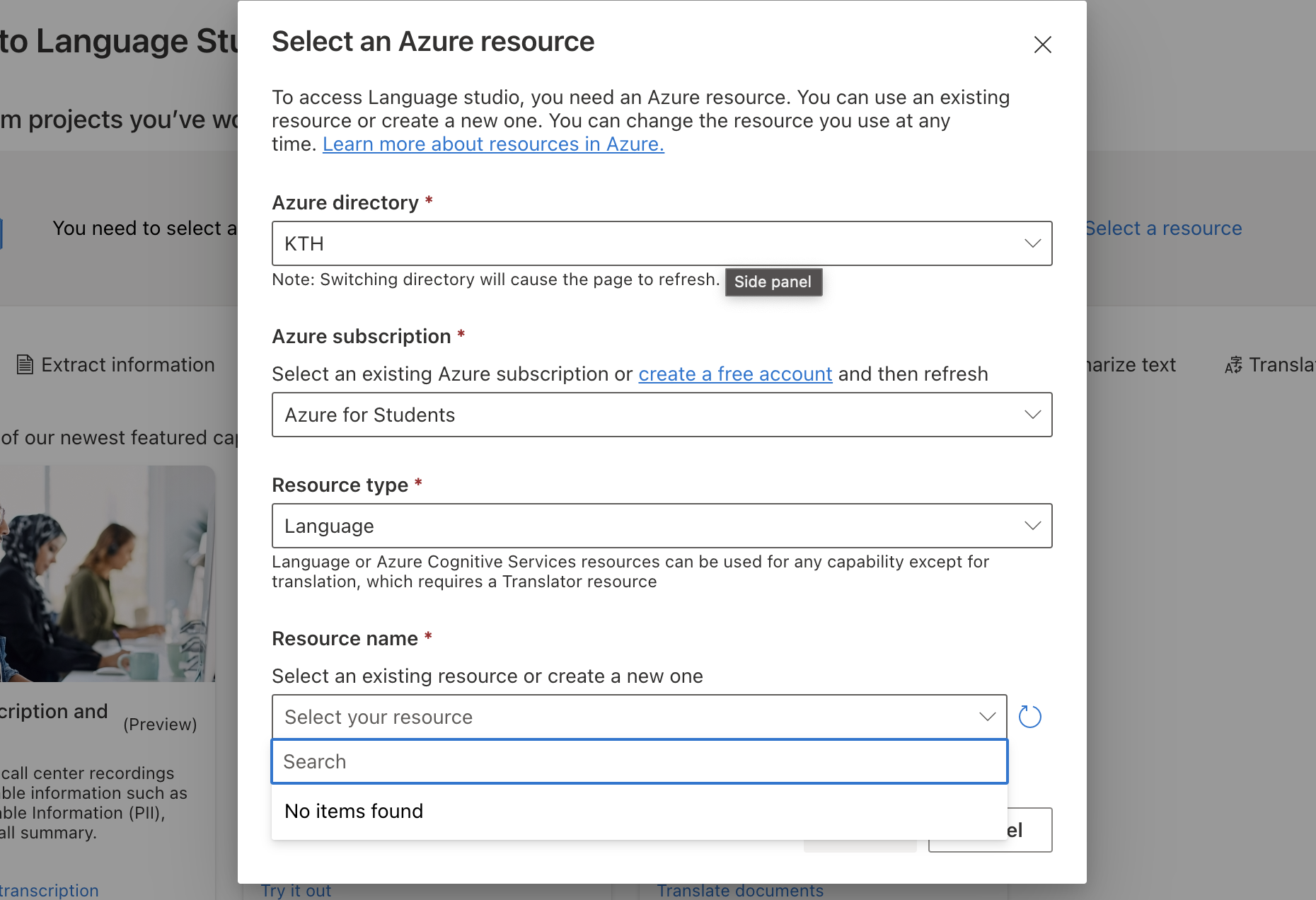Close the Select an Azure resource dialog
This screenshot has width=1316, height=900.
pos(1042,45)
